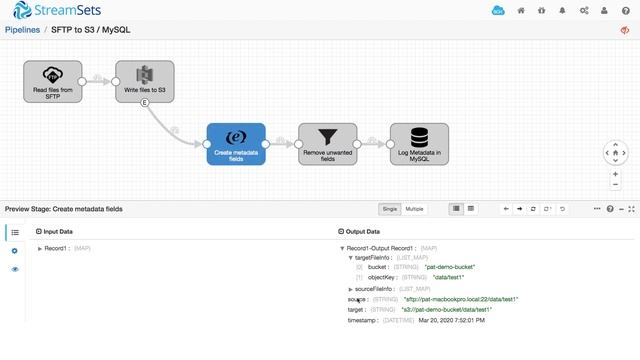Viewport: 640px width, 360px height.
Task: Click the input port of MySQL stage
Action: (390, 144)
